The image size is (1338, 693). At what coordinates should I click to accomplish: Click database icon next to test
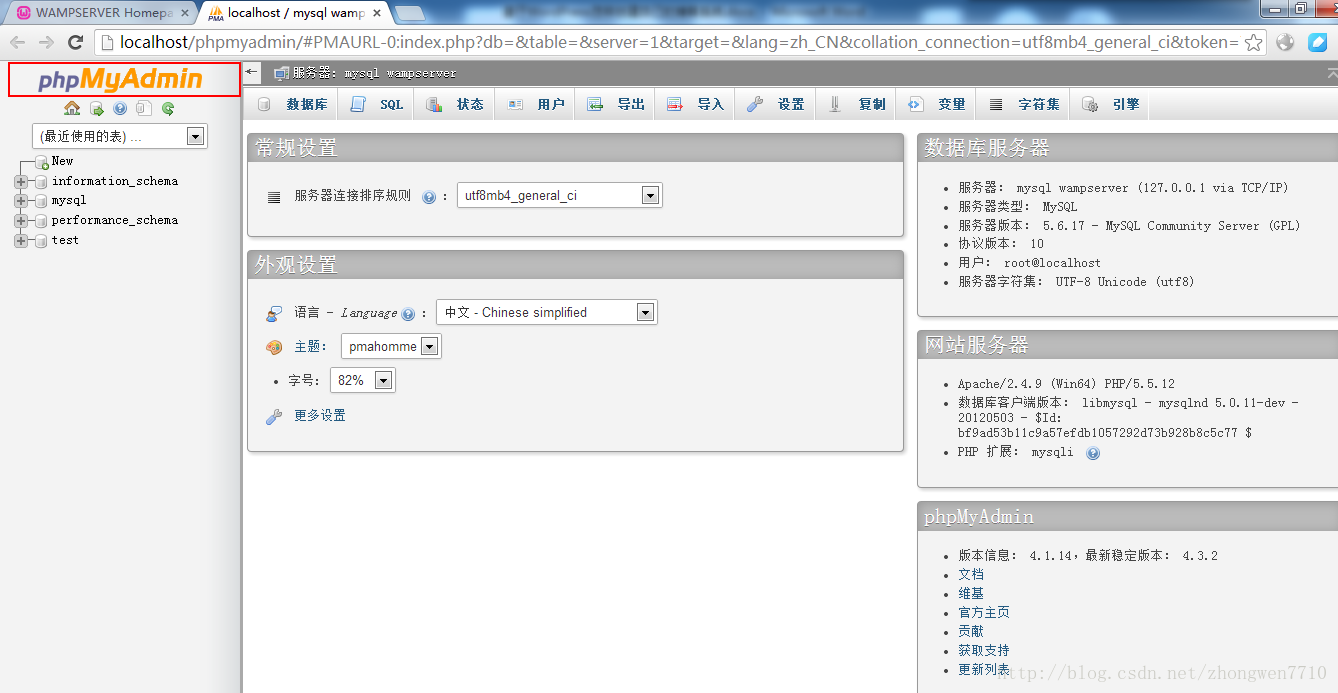pos(41,241)
